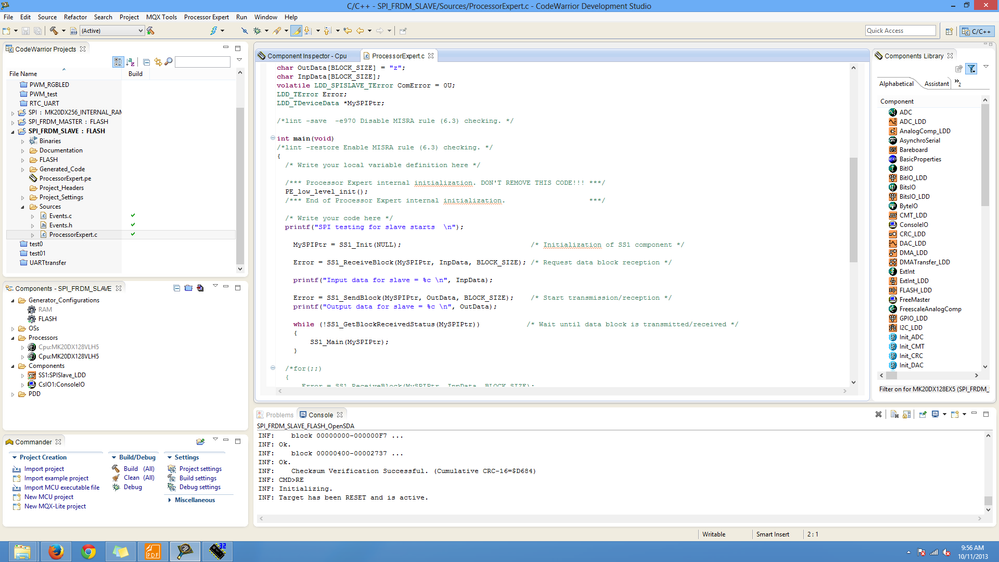Select the ProcessorExpert.c file in the tree

click(73, 235)
